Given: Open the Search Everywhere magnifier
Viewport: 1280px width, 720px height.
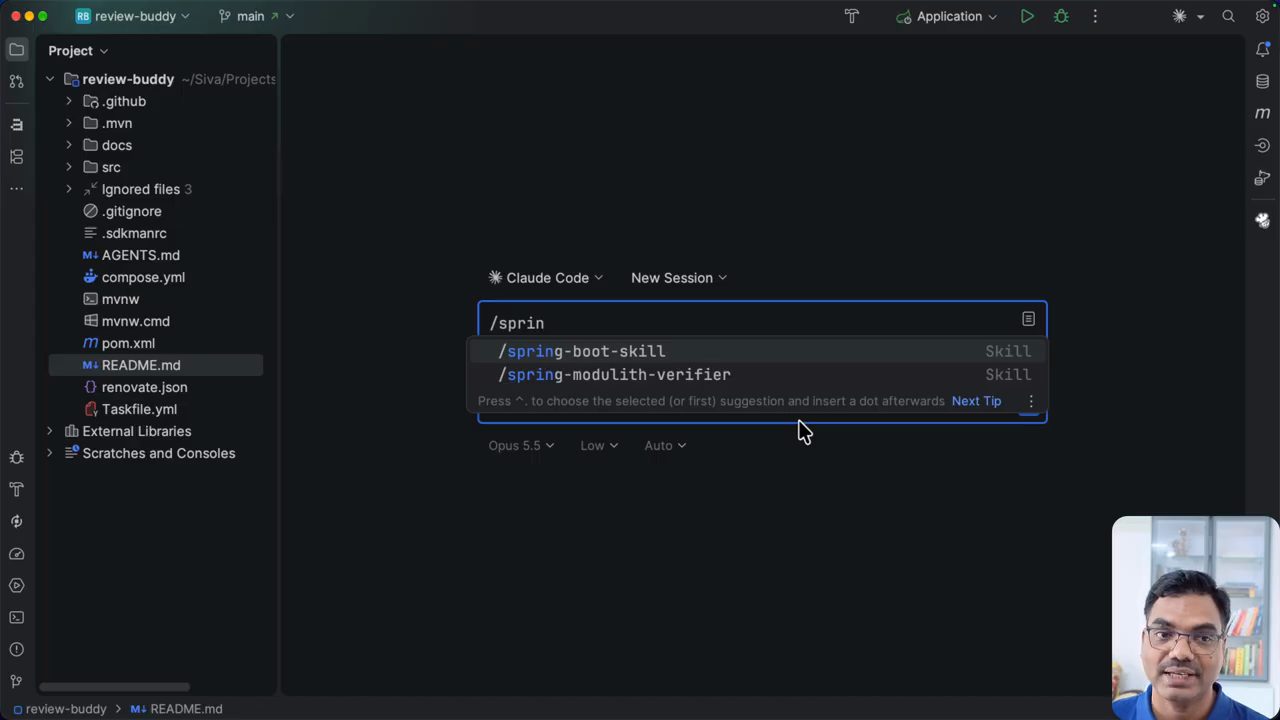Looking at the screenshot, I should click(1228, 16).
